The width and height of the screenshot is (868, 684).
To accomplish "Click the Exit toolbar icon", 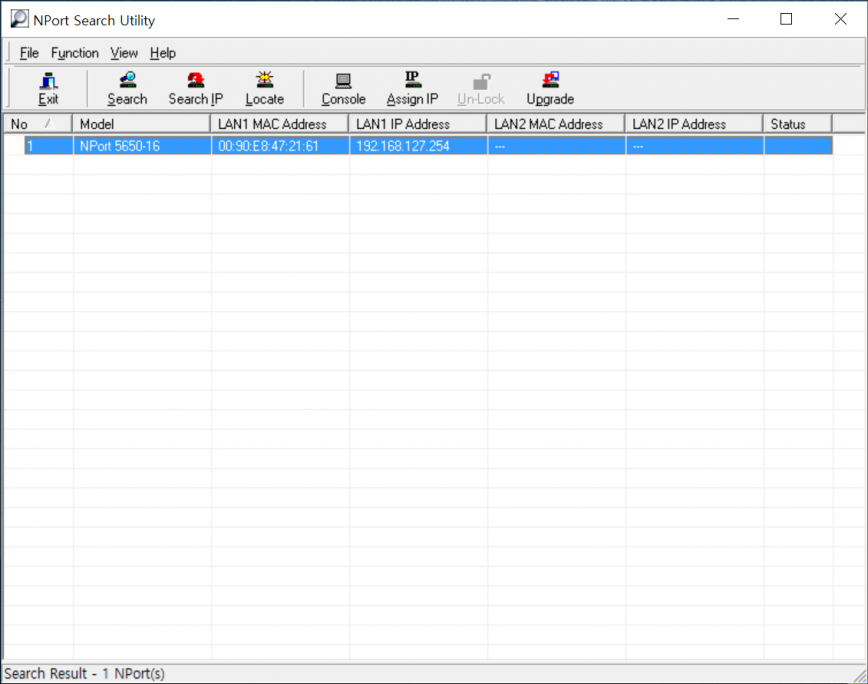I will pos(48,89).
